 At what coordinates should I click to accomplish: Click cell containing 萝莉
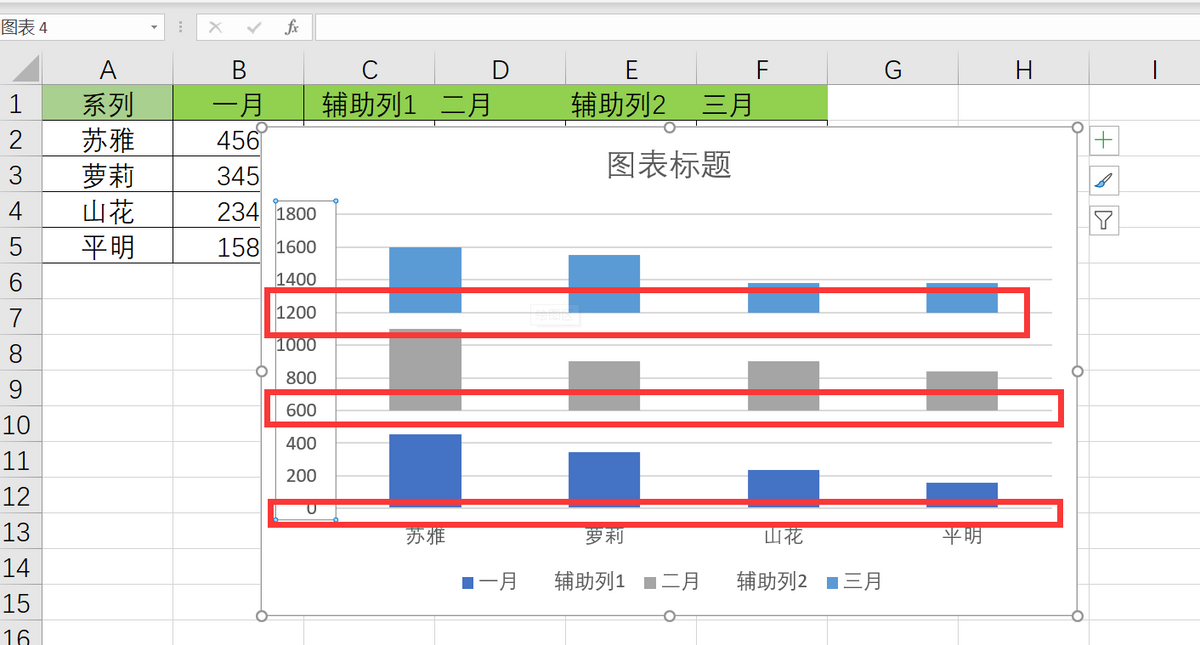pos(108,176)
